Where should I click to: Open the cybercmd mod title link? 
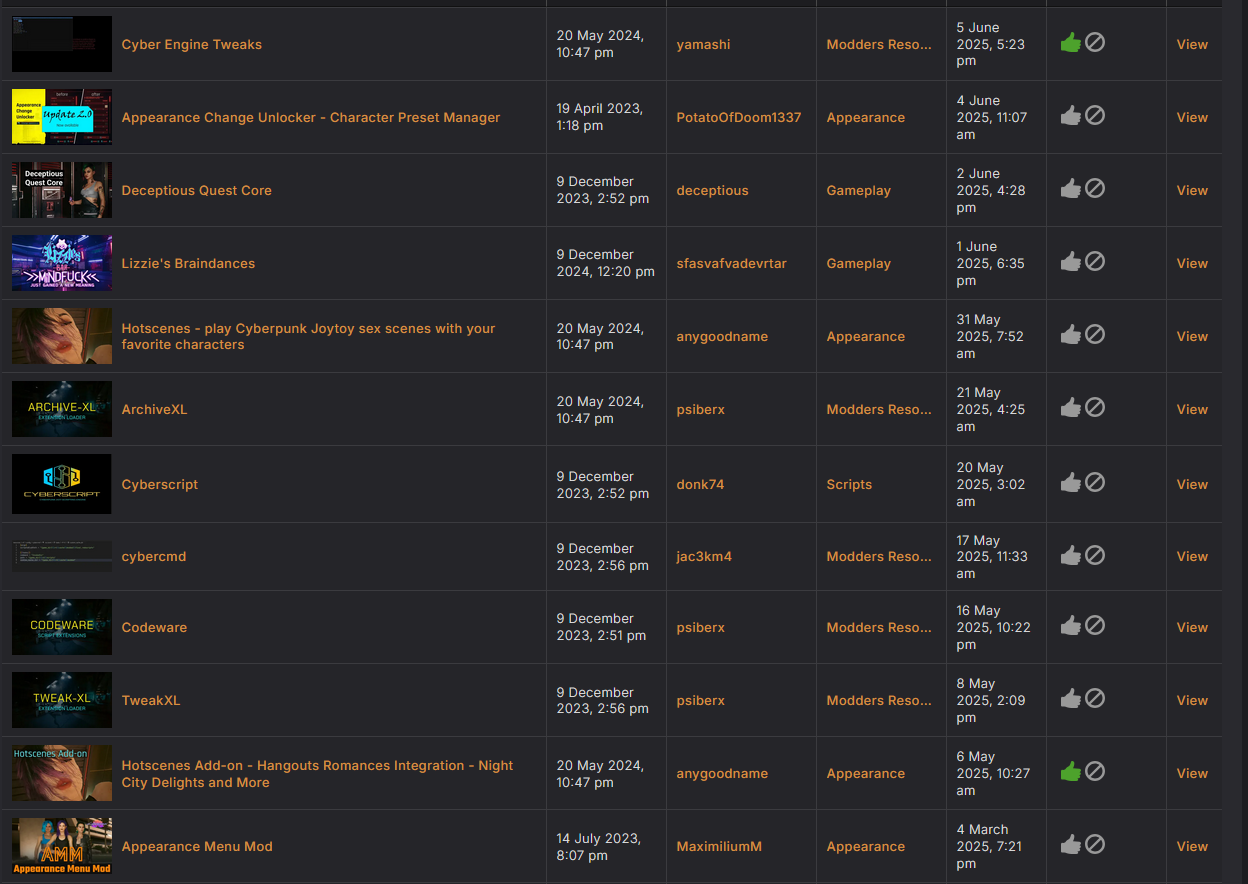pos(154,556)
